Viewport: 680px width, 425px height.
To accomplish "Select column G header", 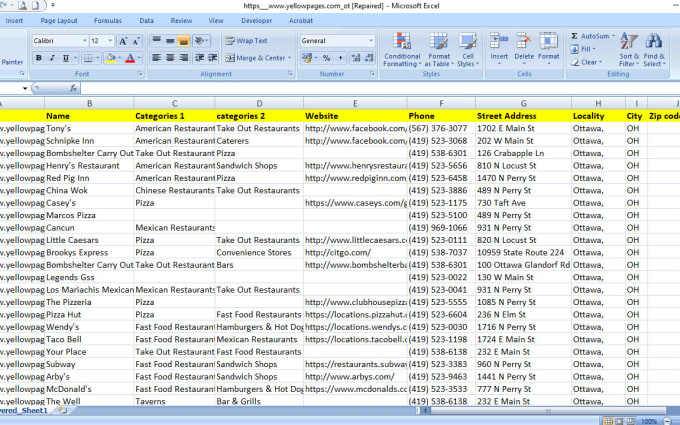I will [523, 103].
